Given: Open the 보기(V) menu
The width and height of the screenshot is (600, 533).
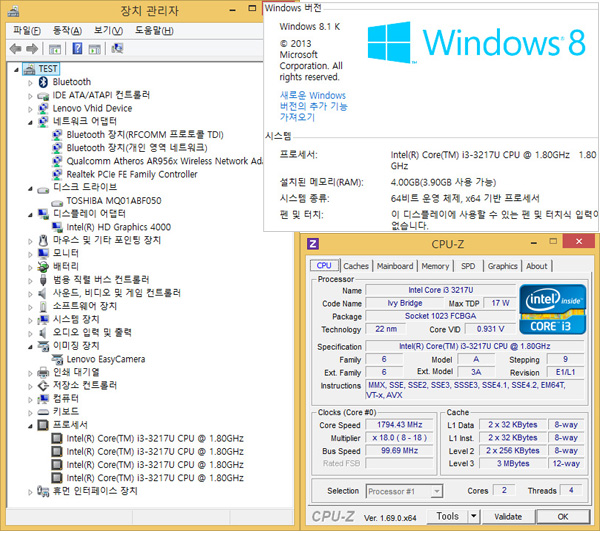Looking at the screenshot, I should click(x=108, y=30).
